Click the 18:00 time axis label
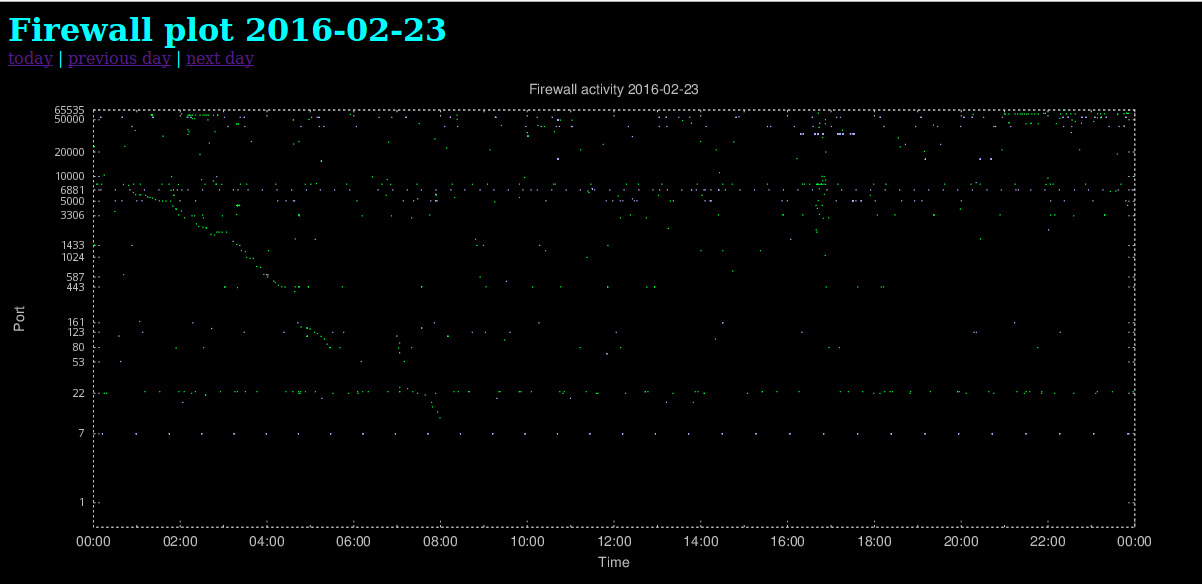 pos(874,541)
